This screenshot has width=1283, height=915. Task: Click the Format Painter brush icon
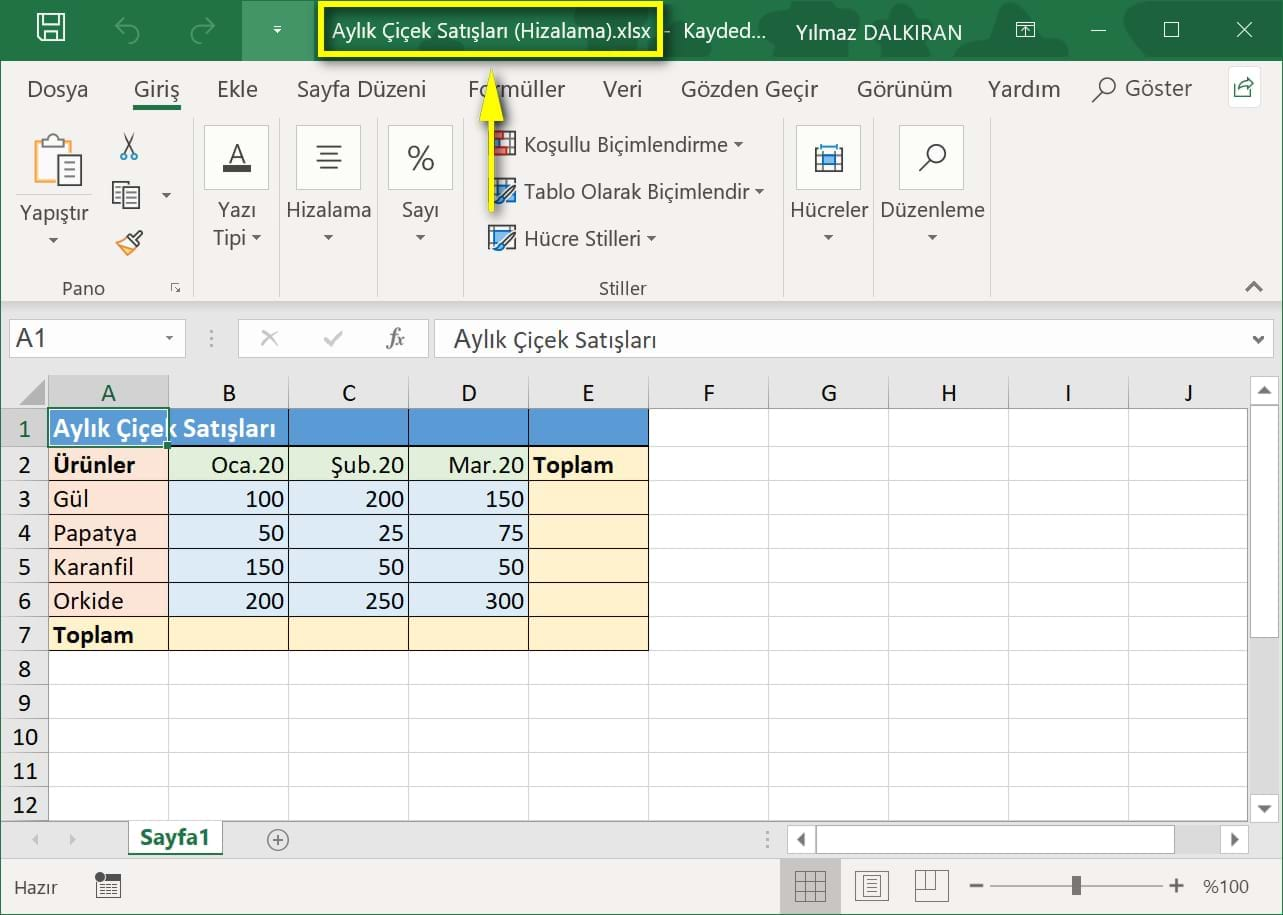(129, 241)
